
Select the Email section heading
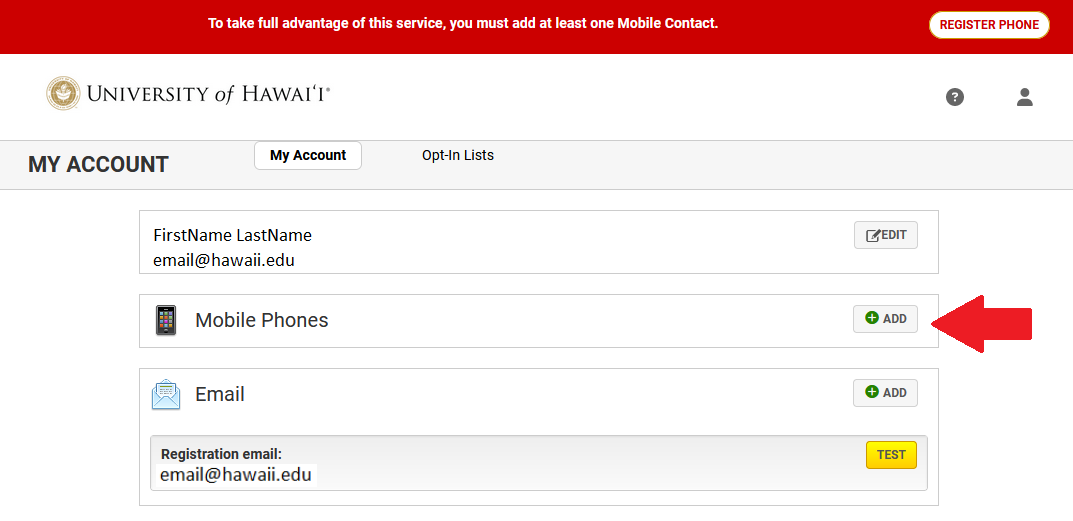[x=220, y=394]
